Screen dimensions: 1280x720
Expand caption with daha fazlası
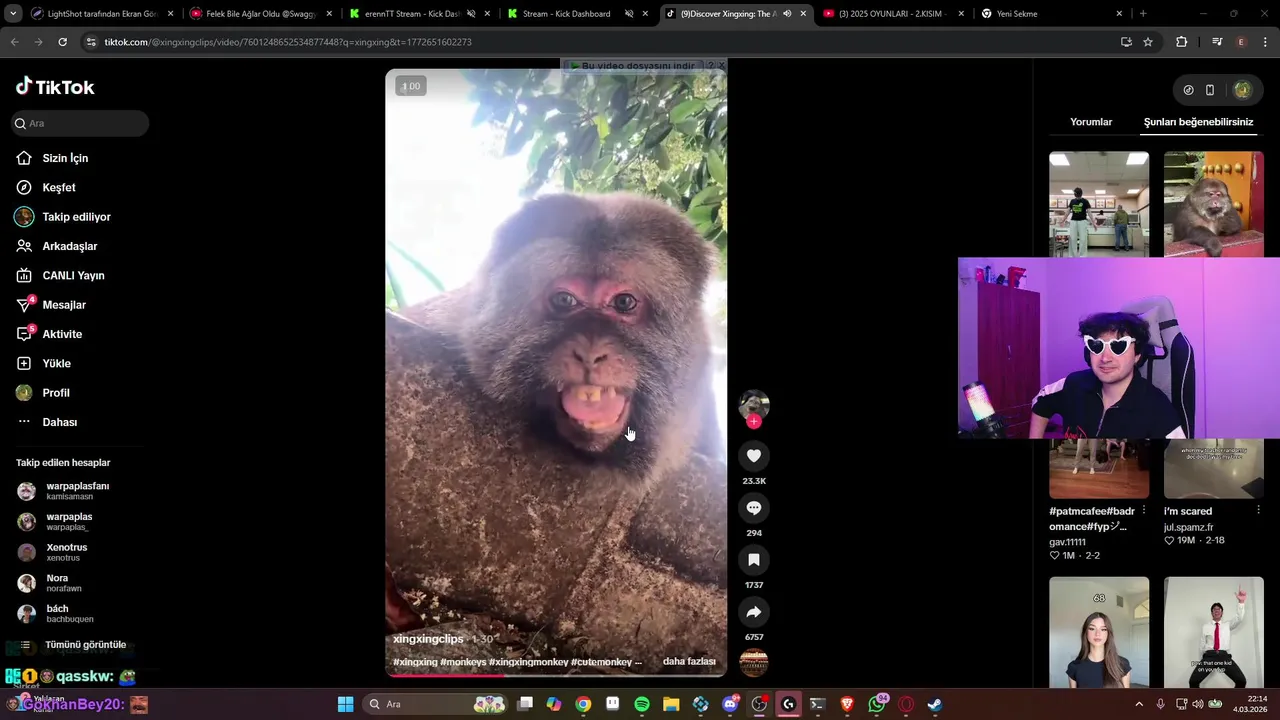(x=689, y=662)
